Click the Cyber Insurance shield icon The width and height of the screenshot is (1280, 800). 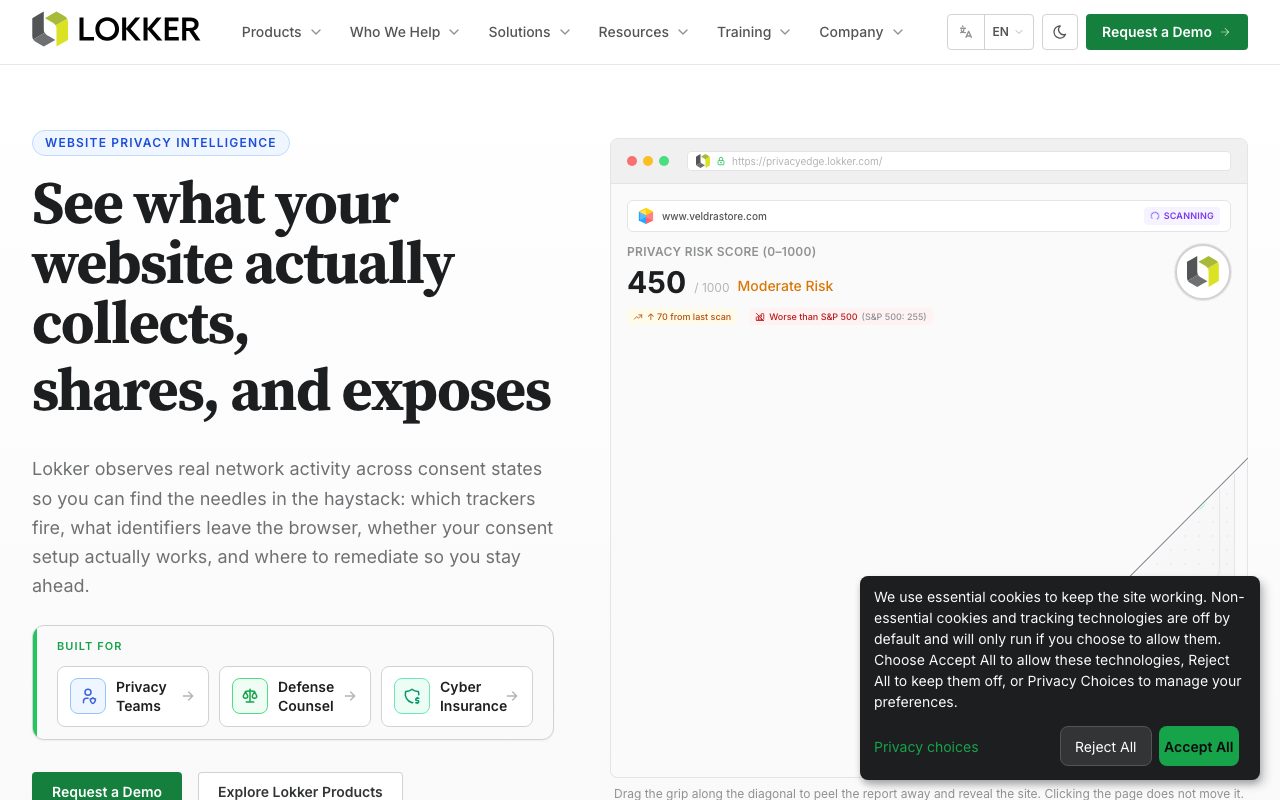click(x=412, y=696)
